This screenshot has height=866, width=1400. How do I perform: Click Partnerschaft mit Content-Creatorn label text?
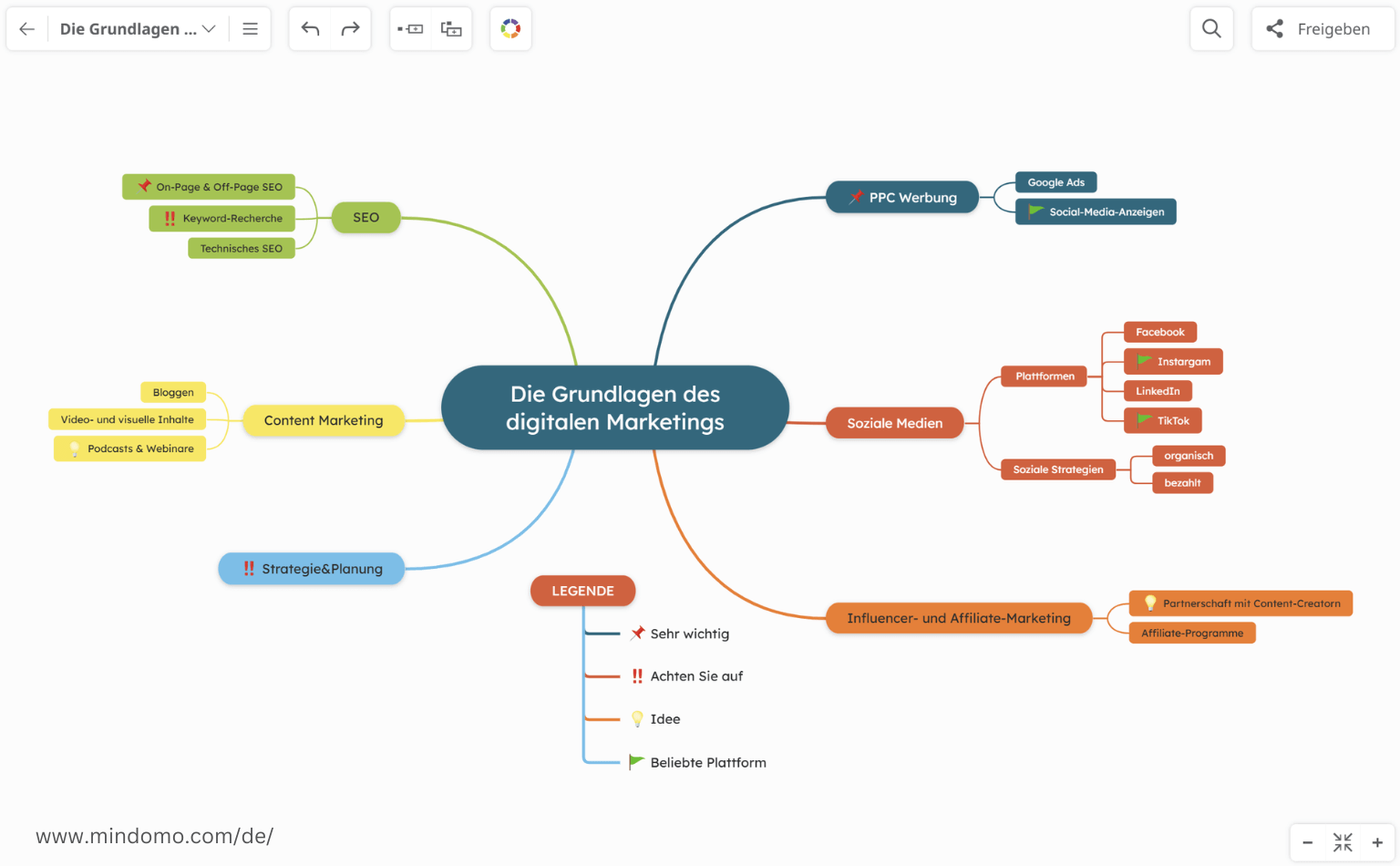[1251, 603]
